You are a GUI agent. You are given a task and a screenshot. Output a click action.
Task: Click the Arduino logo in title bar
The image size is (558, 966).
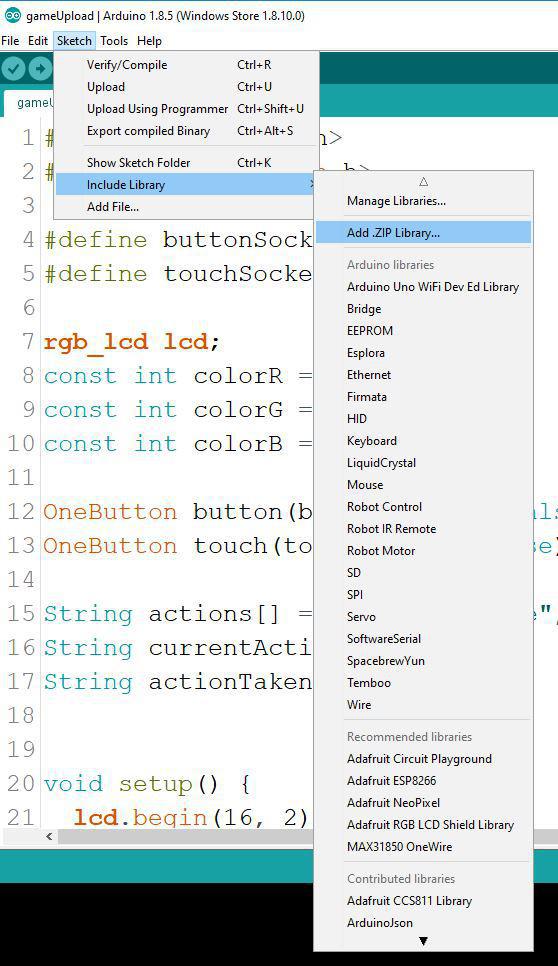click(x=12, y=15)
